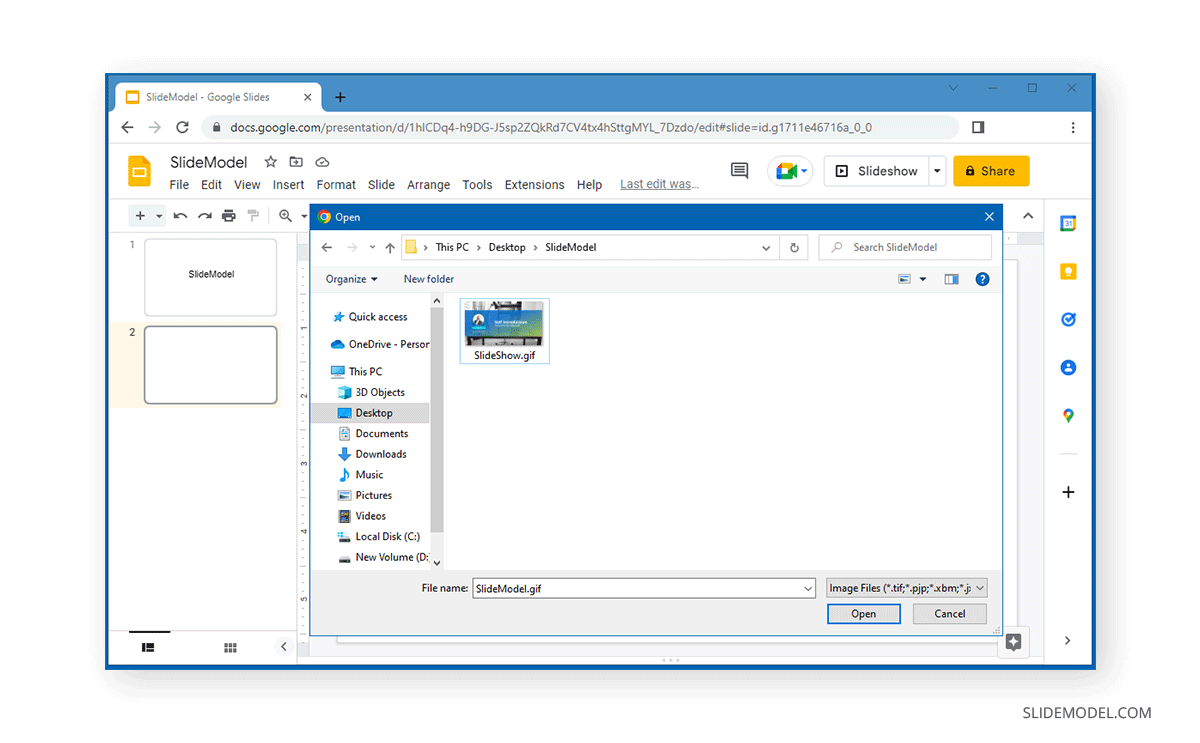Open recent locations dropdown in dialog
The image size is (1200, 743).
372,247
